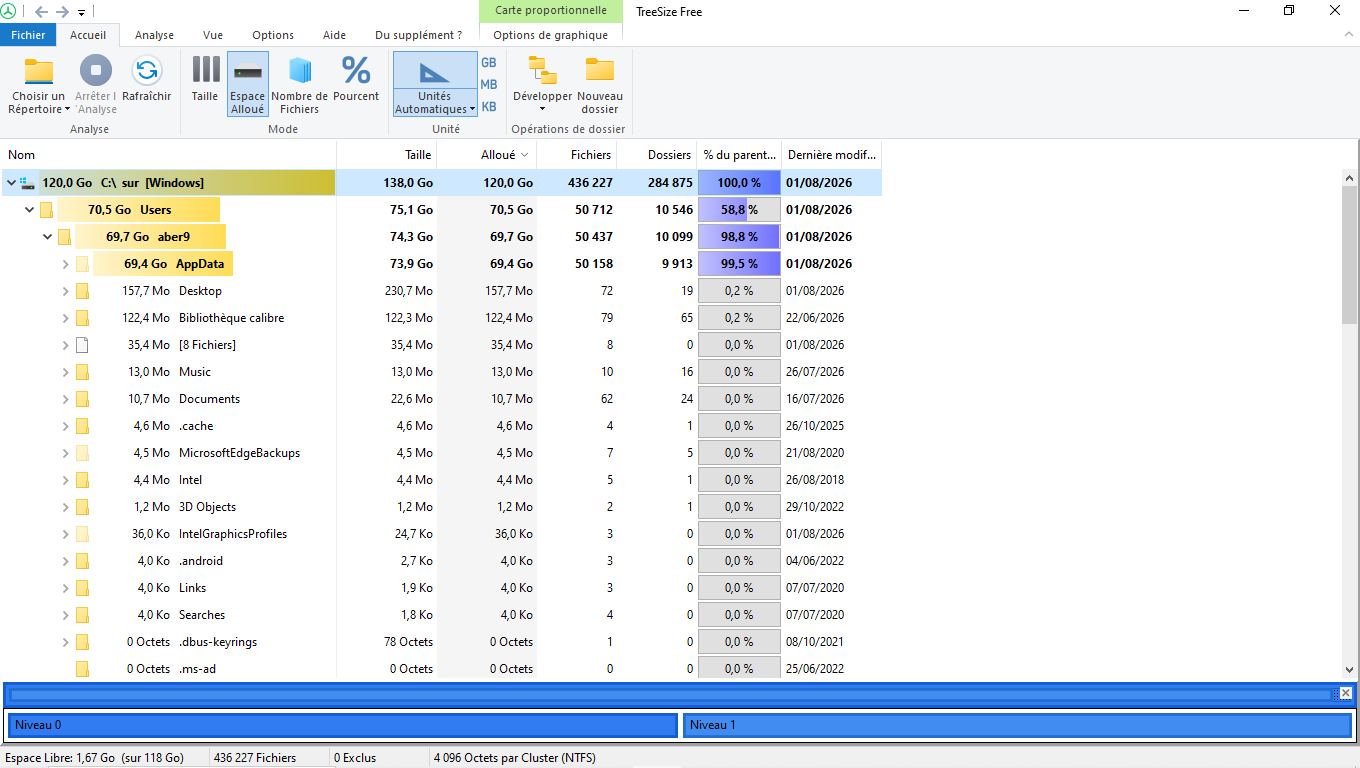Image resolution: width=1360 pixels, height=768 pixels.
Task: Expand the Desktop folder
Action: 65,291
